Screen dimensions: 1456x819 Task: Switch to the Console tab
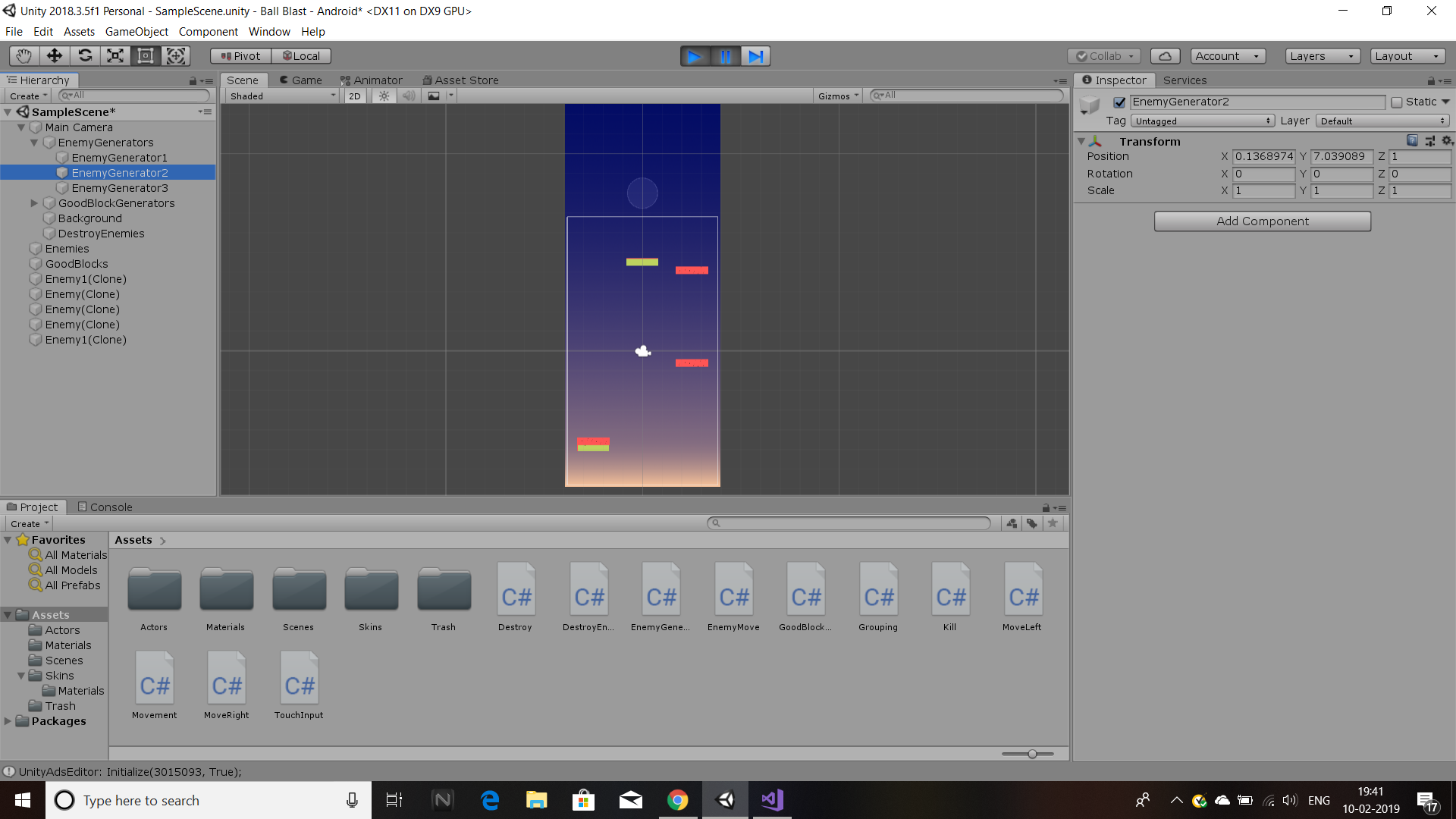tap(105, 507)
